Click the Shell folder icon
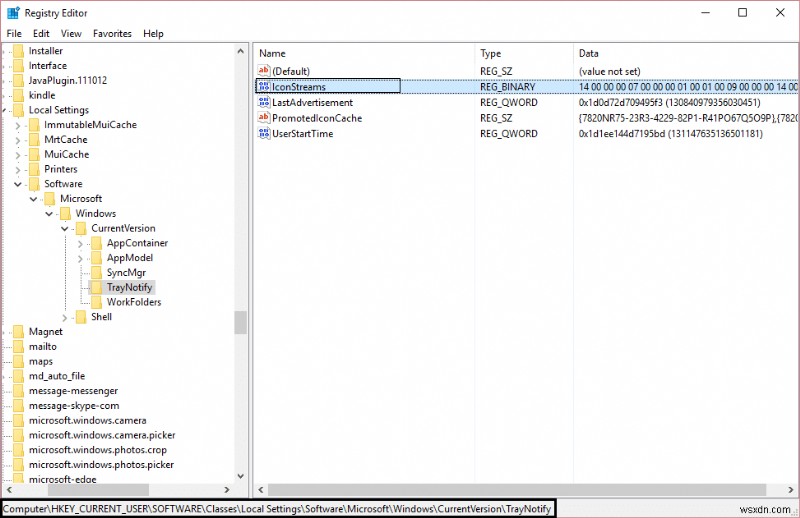Image resolution: width=800 pixels, height=518 pixels. pyautogui.click(x=81, y=317)
